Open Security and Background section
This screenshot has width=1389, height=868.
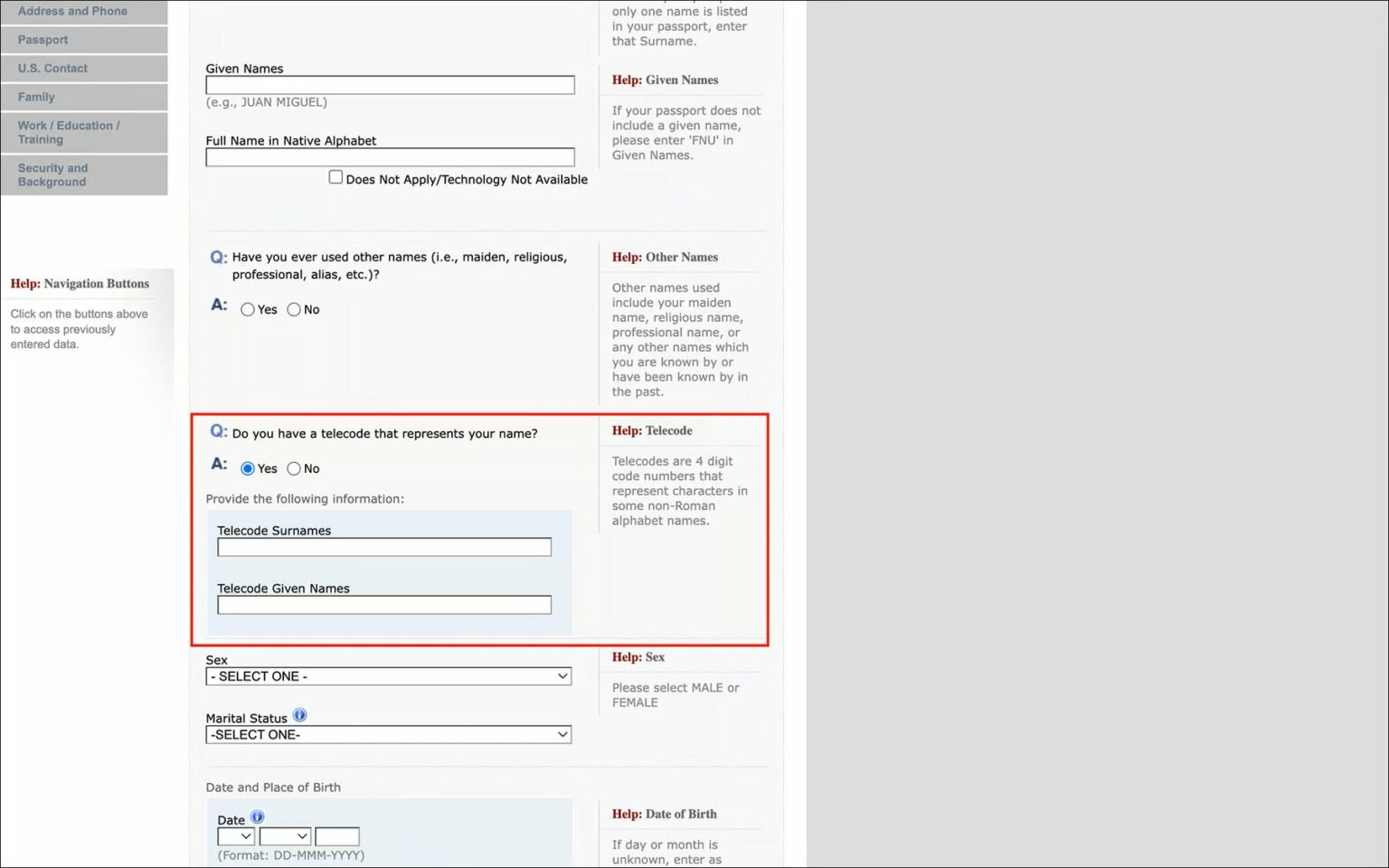pyautogui.click(x=83, y=175)
